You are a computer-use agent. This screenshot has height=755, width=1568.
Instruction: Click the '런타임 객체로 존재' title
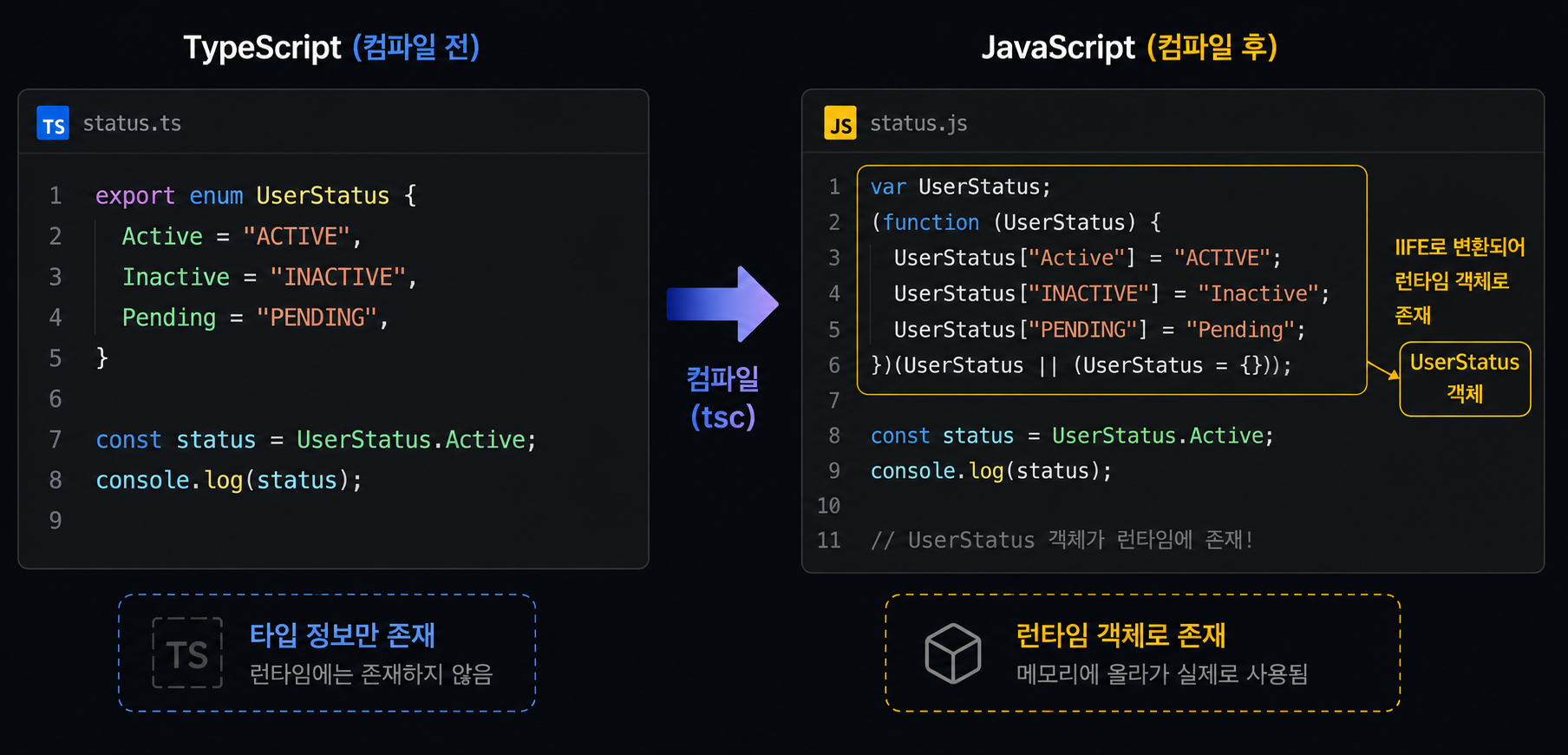point(1120,635)
